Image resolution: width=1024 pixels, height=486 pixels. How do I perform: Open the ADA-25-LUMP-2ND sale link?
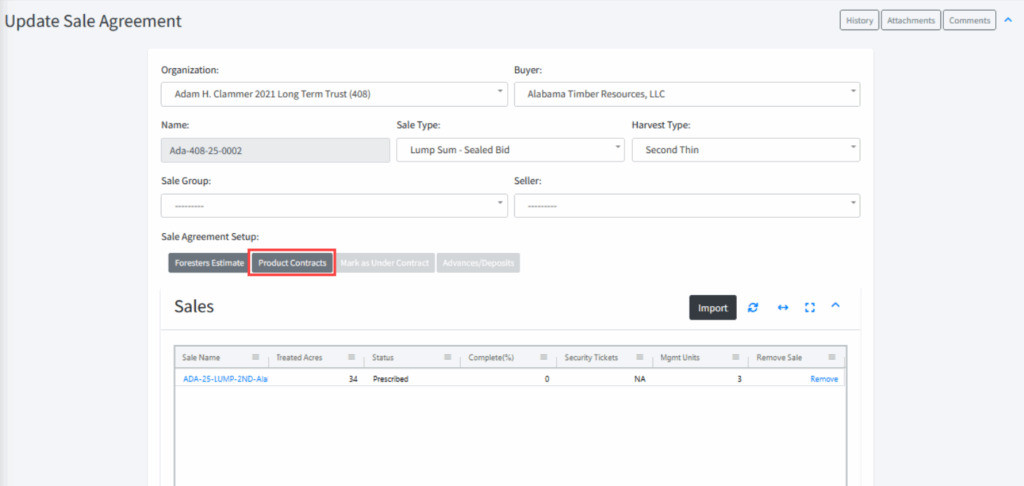pos(225,380)
